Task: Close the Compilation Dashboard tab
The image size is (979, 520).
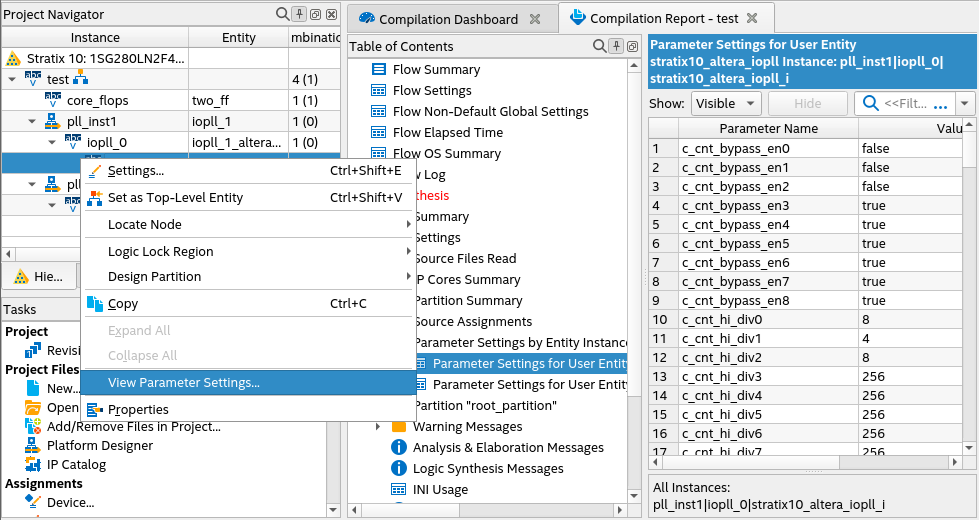Action: pos(535,19)
